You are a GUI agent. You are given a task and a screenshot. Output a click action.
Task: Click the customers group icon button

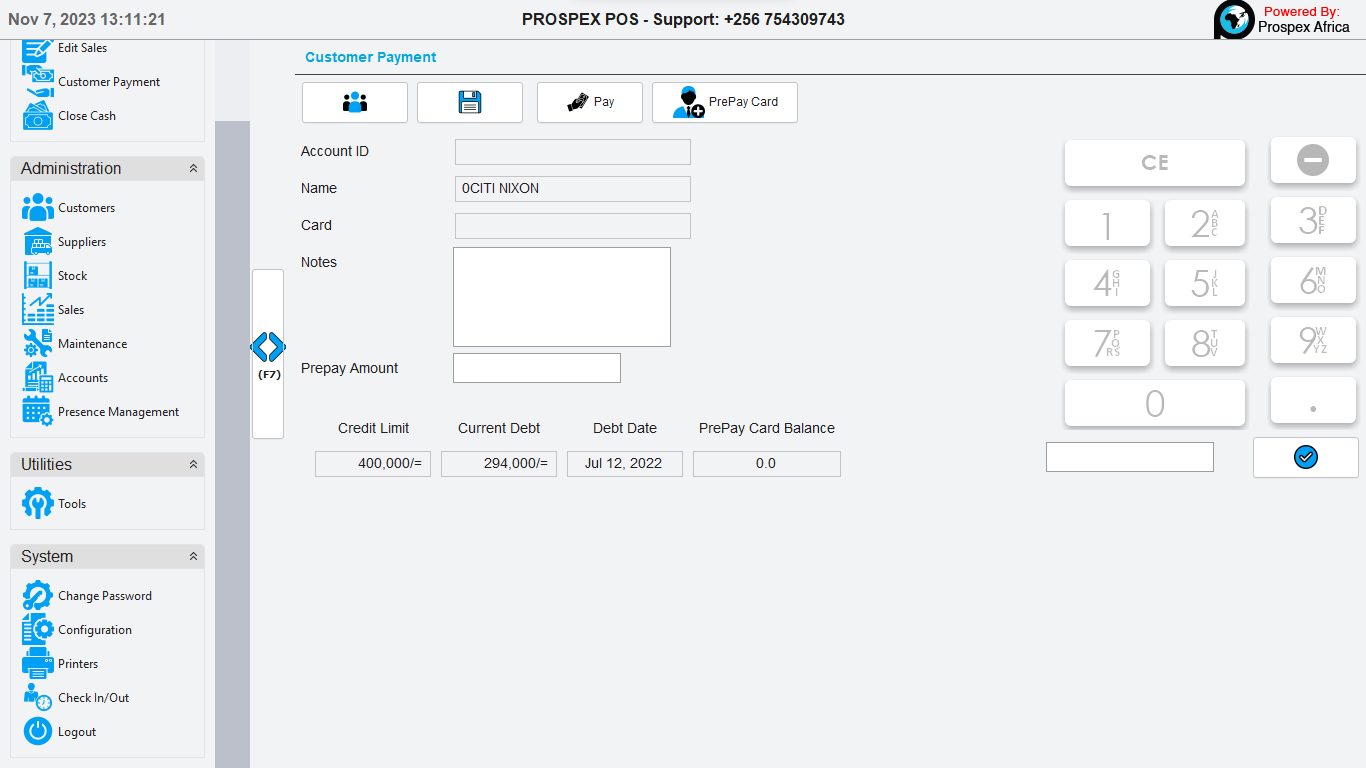(x=354, y=102)
